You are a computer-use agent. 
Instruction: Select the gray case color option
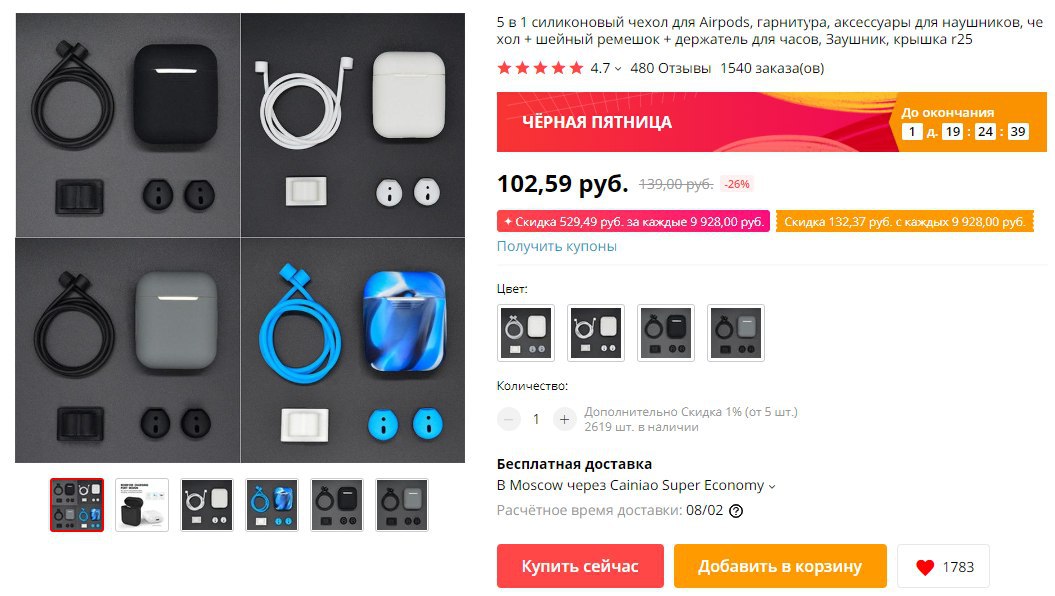(x=736, y=333)
